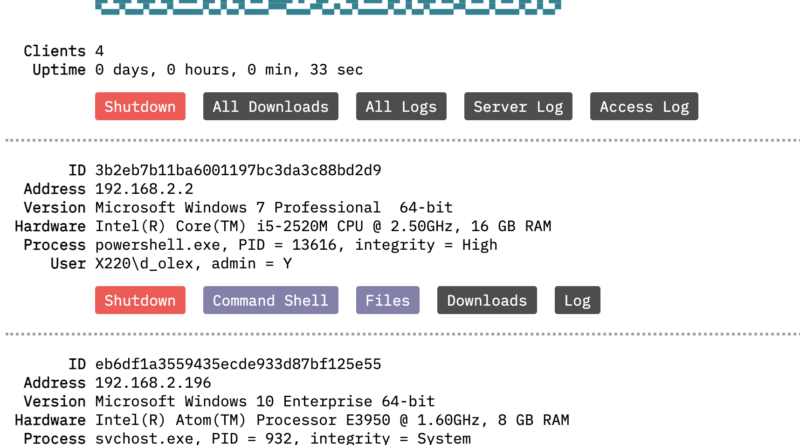Click the Intel Atom E3950 hardware line
The width and height of the screenshot is (800, 445).
(x=332, y=420)
